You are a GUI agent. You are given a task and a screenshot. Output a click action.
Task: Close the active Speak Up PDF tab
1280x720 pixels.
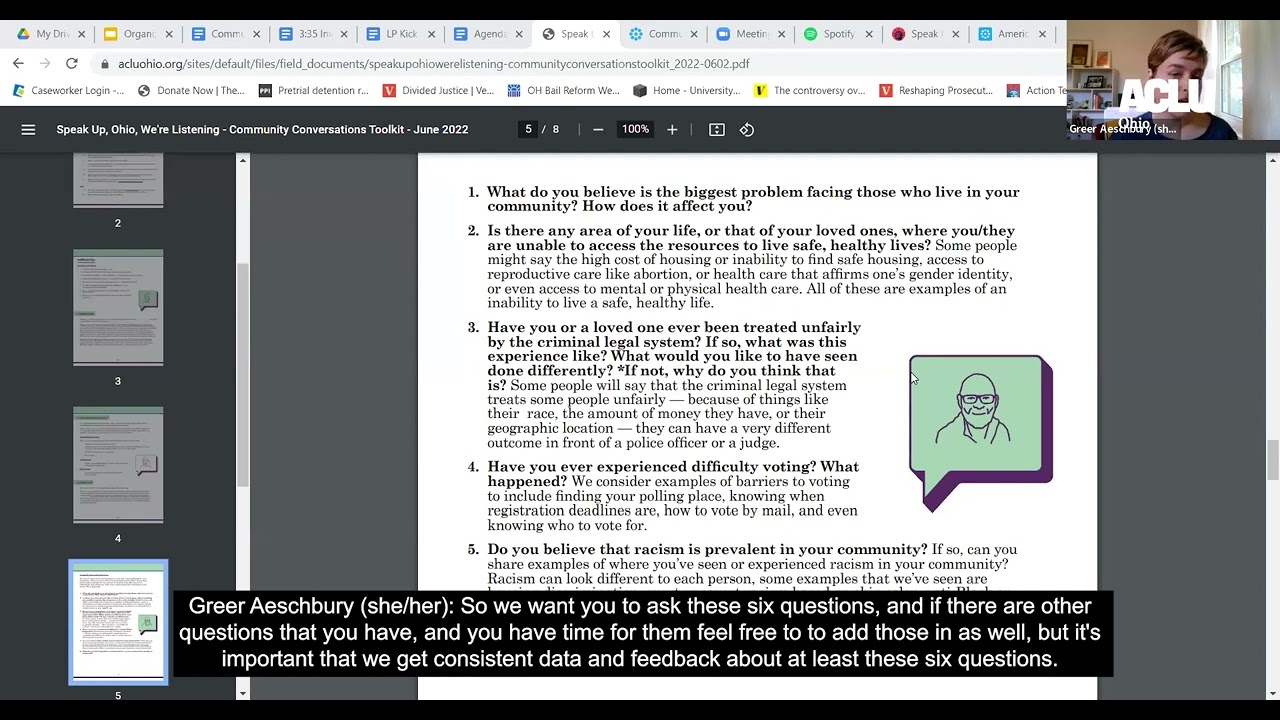[607, 34]
